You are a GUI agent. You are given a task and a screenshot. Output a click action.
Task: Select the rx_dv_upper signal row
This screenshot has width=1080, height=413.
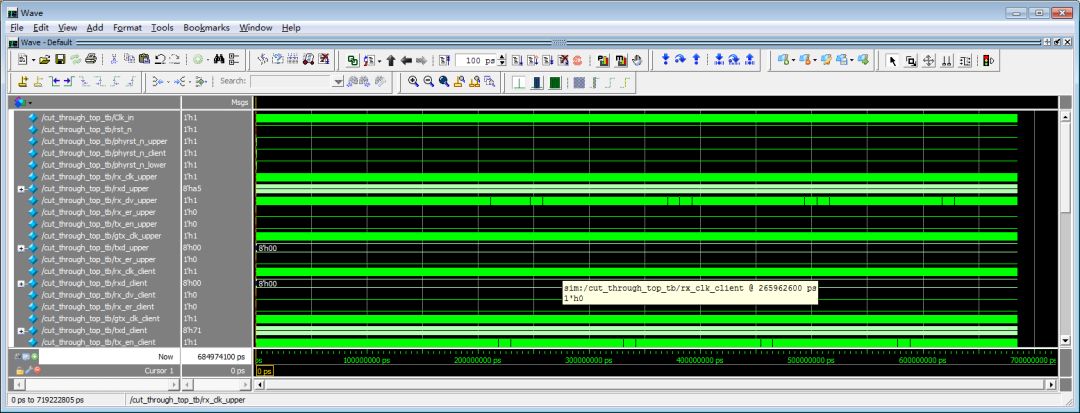98,200
